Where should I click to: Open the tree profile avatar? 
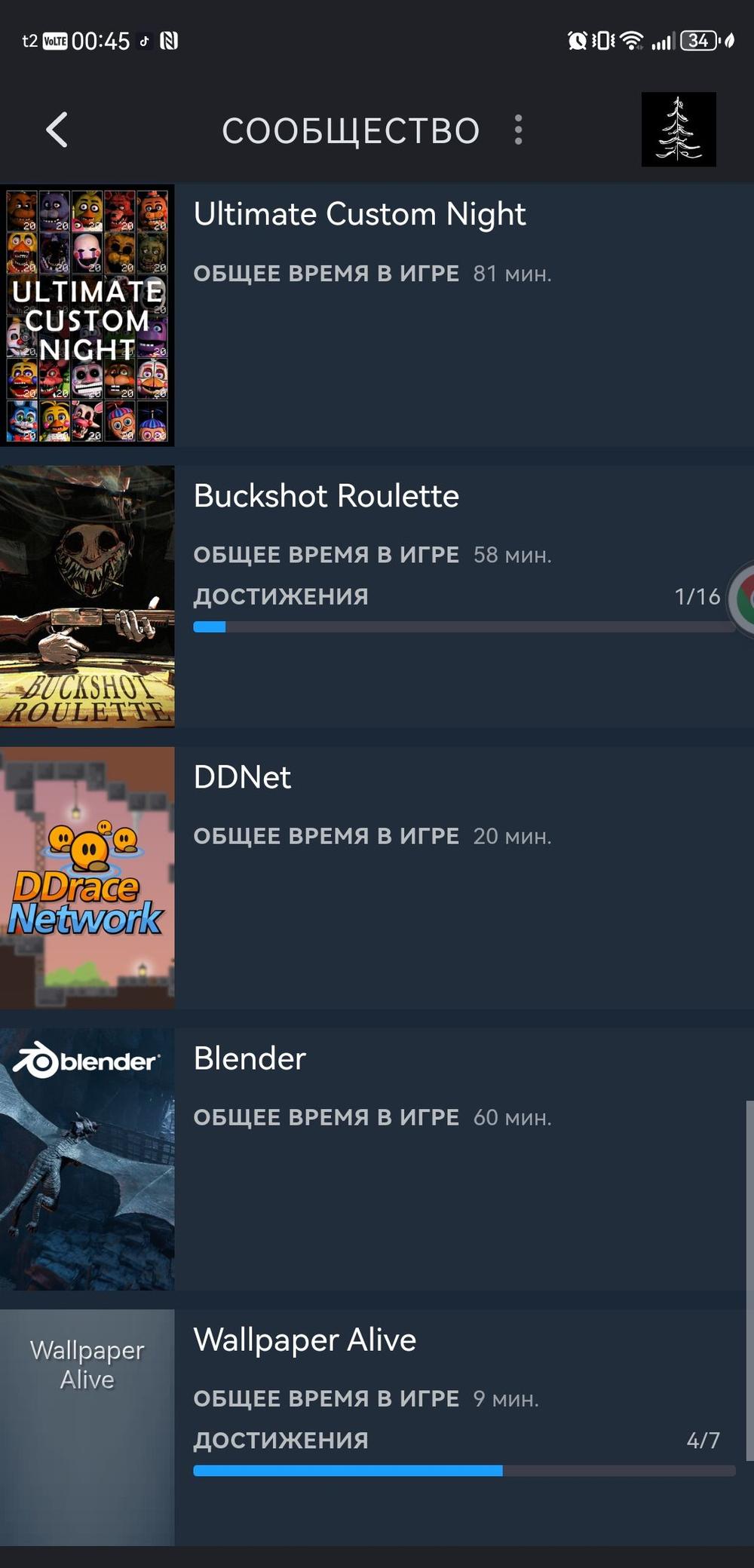(x=679, y=130)
